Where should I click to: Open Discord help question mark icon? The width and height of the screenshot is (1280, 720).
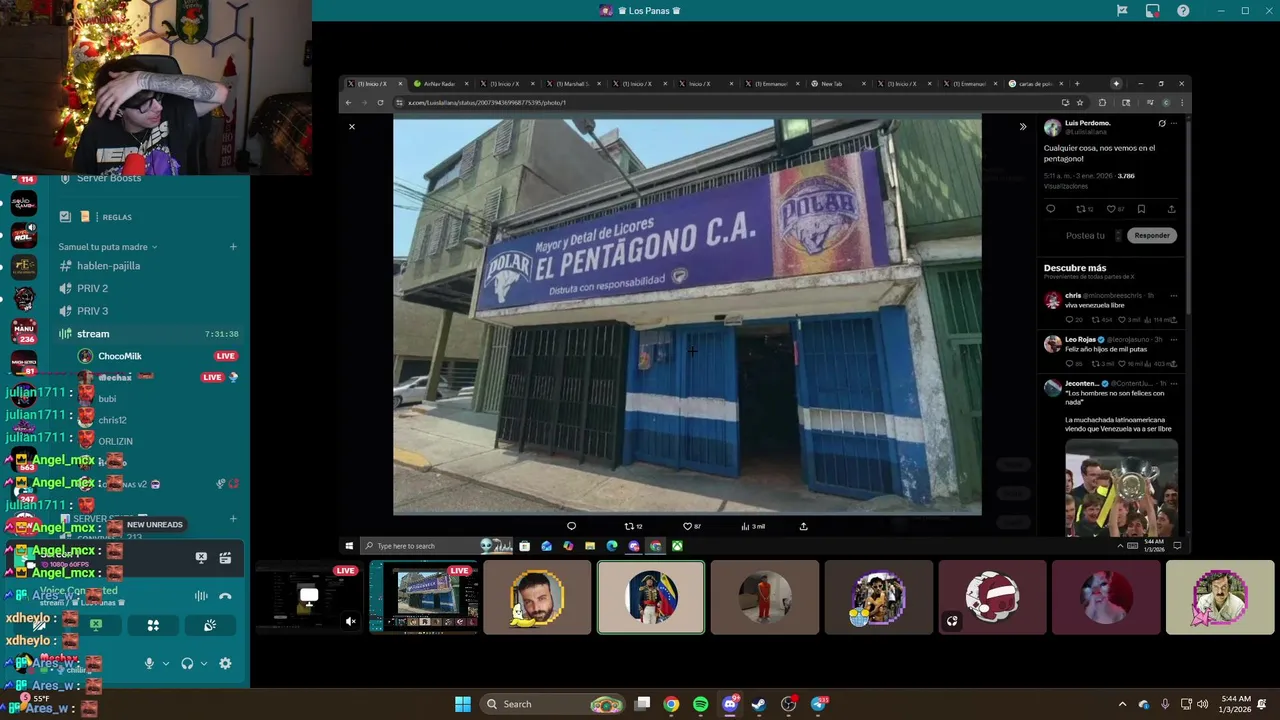tap(1183, 11)
